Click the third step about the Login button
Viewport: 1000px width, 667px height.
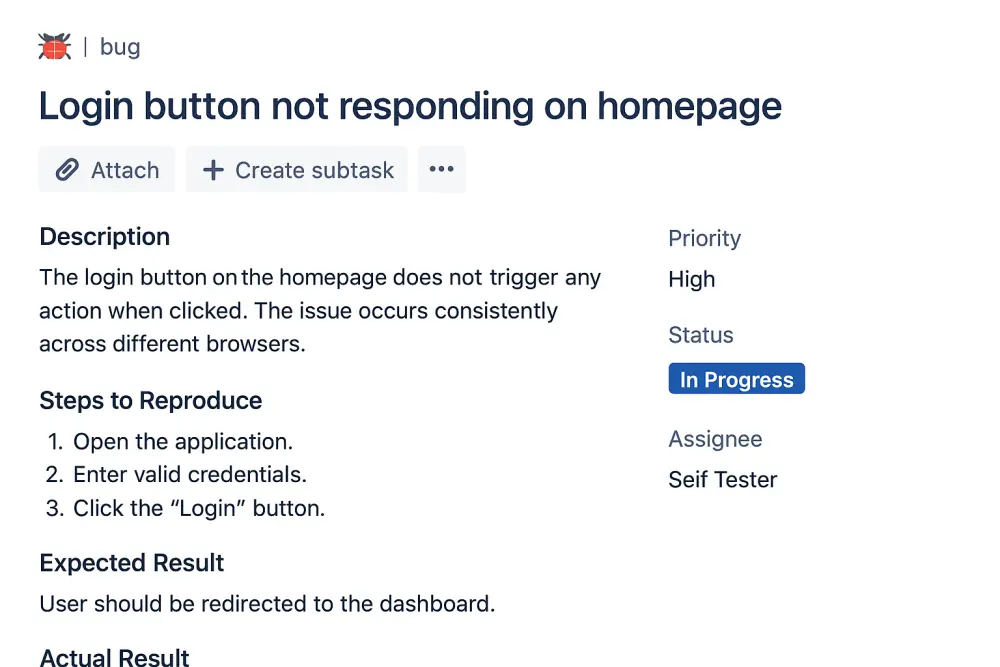click(x=199, y=508)
